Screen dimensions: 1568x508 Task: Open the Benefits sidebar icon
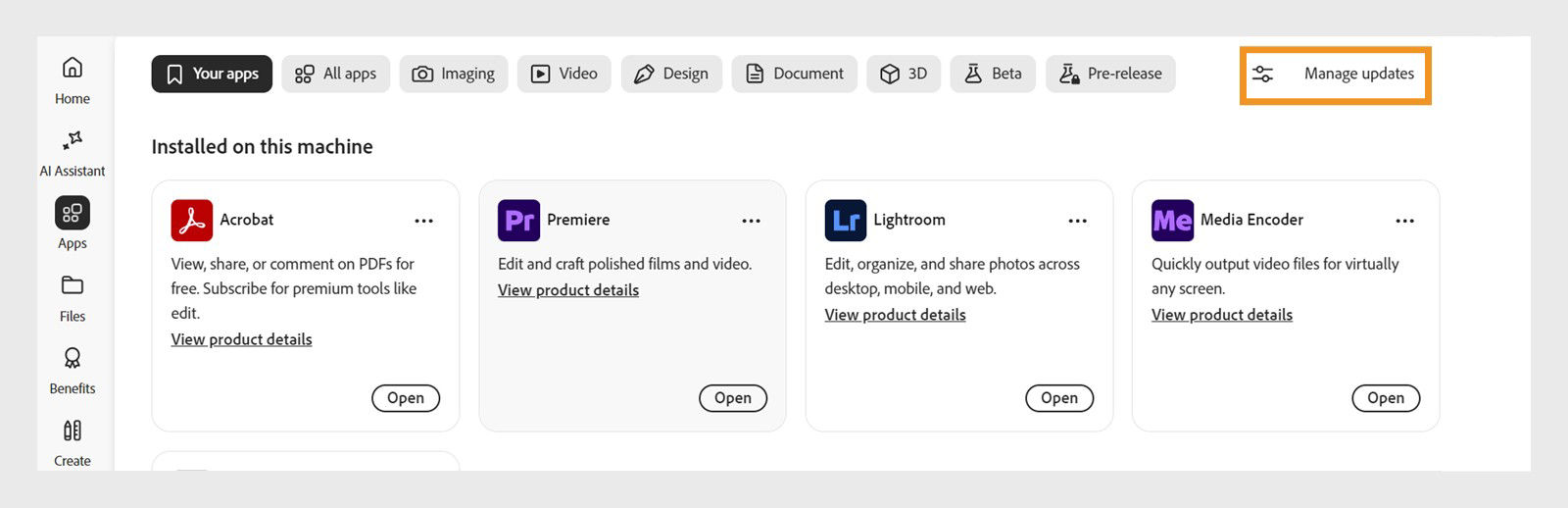point(72,371)
